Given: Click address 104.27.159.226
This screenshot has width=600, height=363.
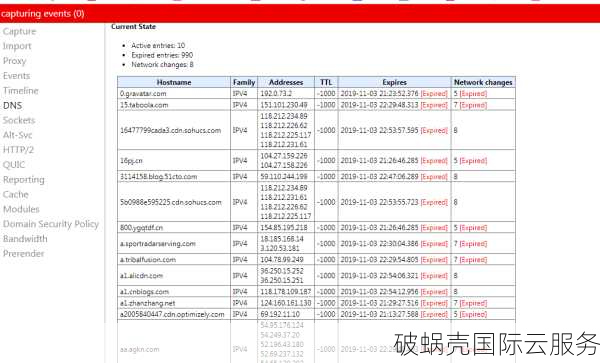Looking at the screenshot, I should (x=284, y=156).
